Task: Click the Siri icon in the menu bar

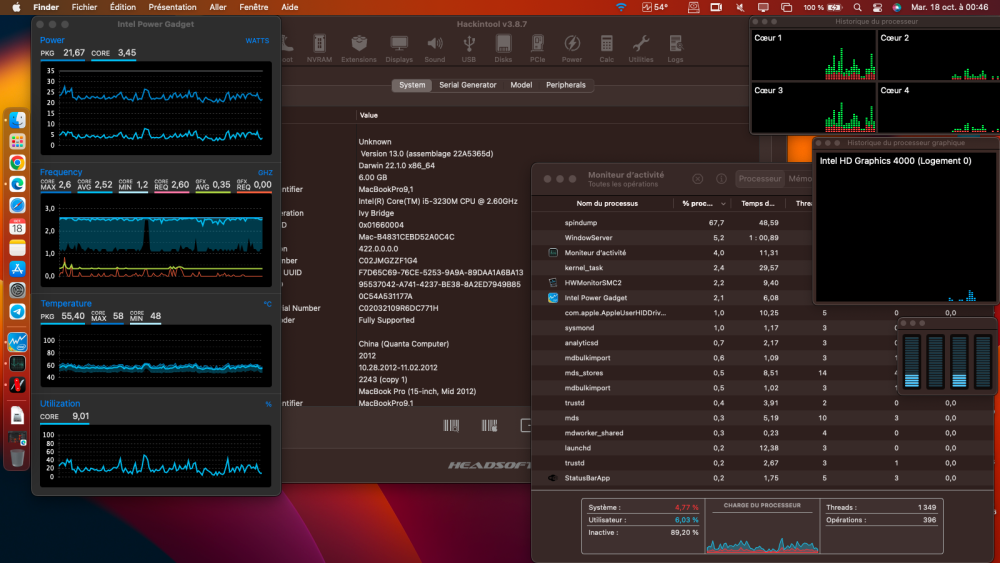Action: (897, 7)
